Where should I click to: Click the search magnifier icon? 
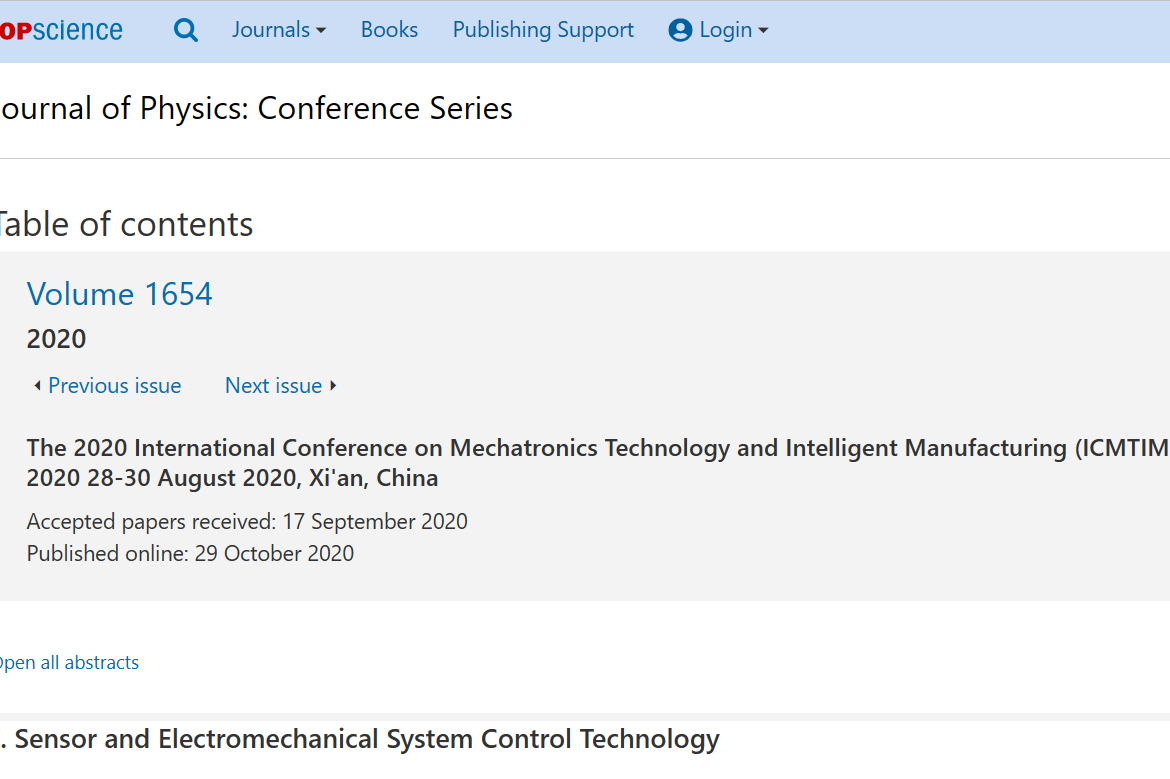coord(186,30)
